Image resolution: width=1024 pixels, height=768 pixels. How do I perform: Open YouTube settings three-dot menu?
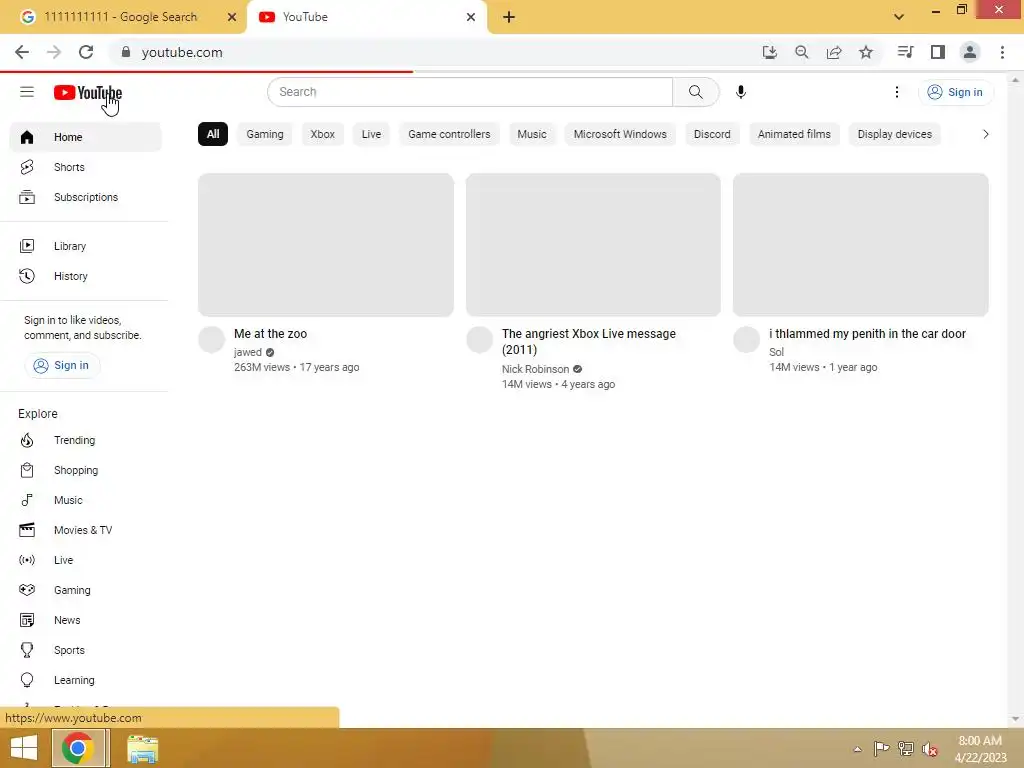(x=897, y=92)
